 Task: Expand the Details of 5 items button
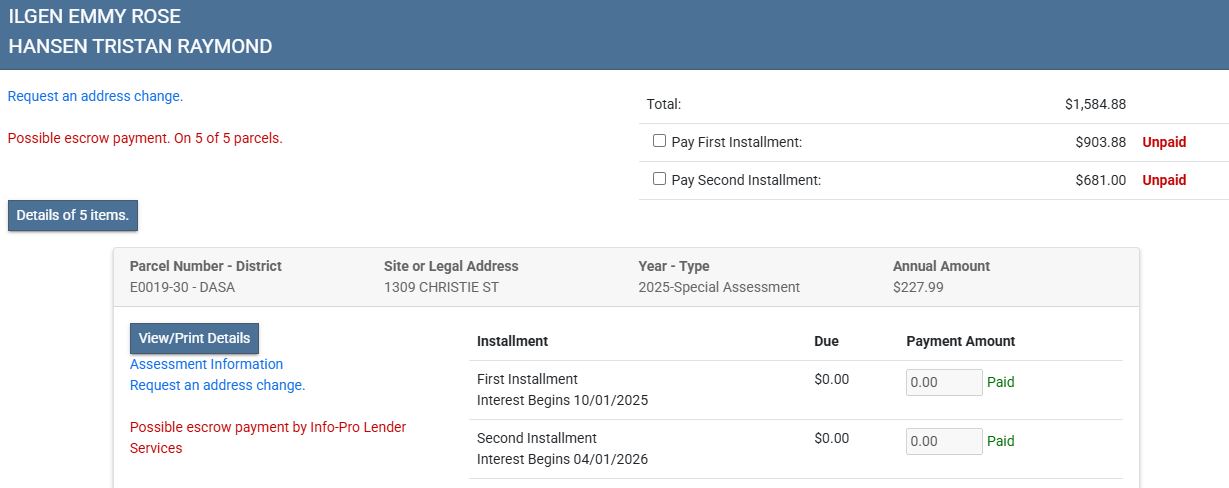[x=73, y=215]
